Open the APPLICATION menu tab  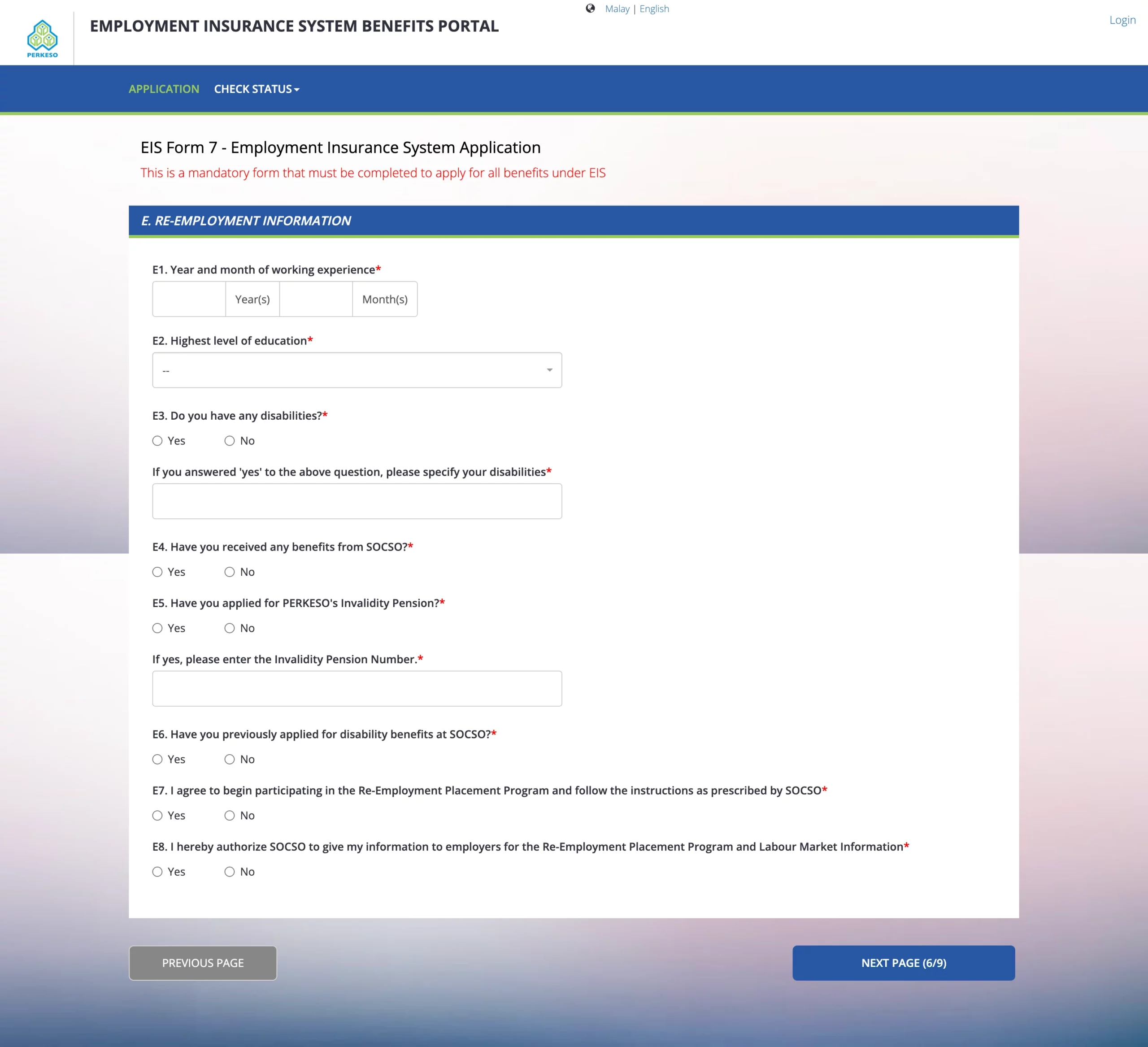[163, 89]
